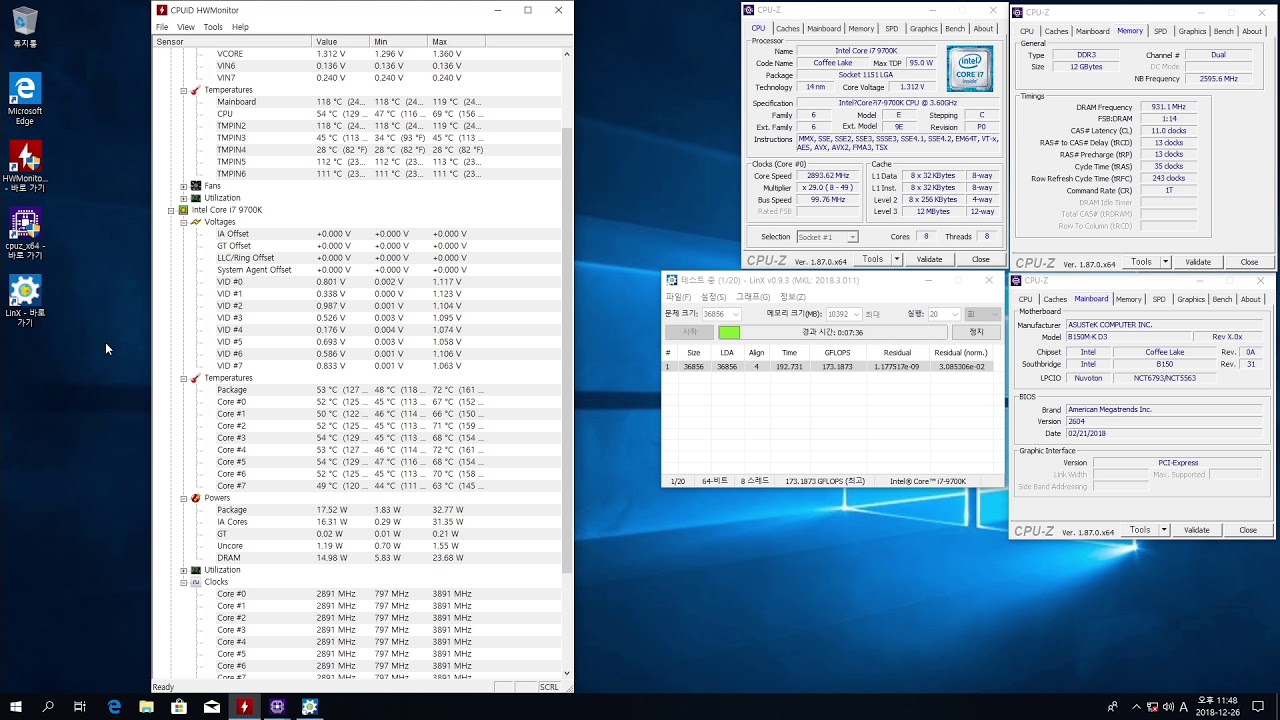Click the 정지 stop button in LinX
This screenshot has width=1280, height=720.
tap(977, 332)
